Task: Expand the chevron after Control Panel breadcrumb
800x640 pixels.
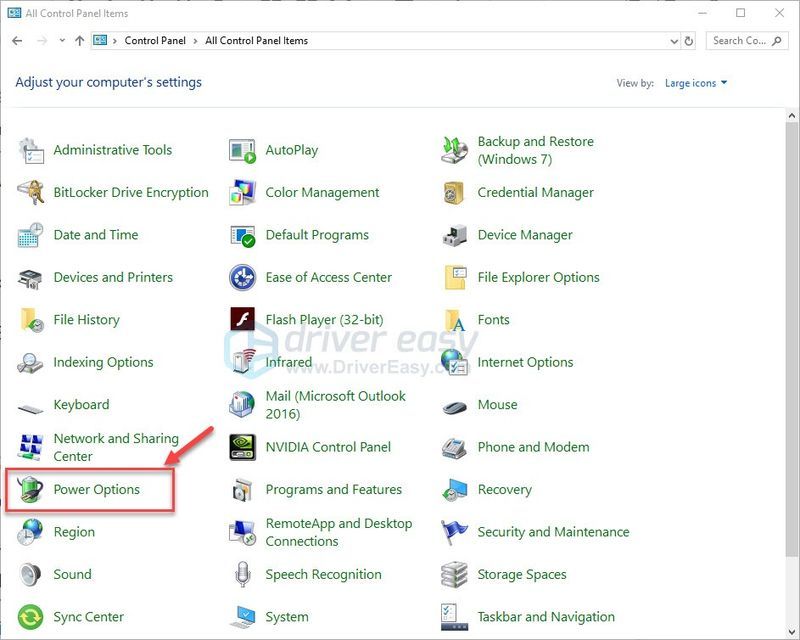Action: click(195, 41)
